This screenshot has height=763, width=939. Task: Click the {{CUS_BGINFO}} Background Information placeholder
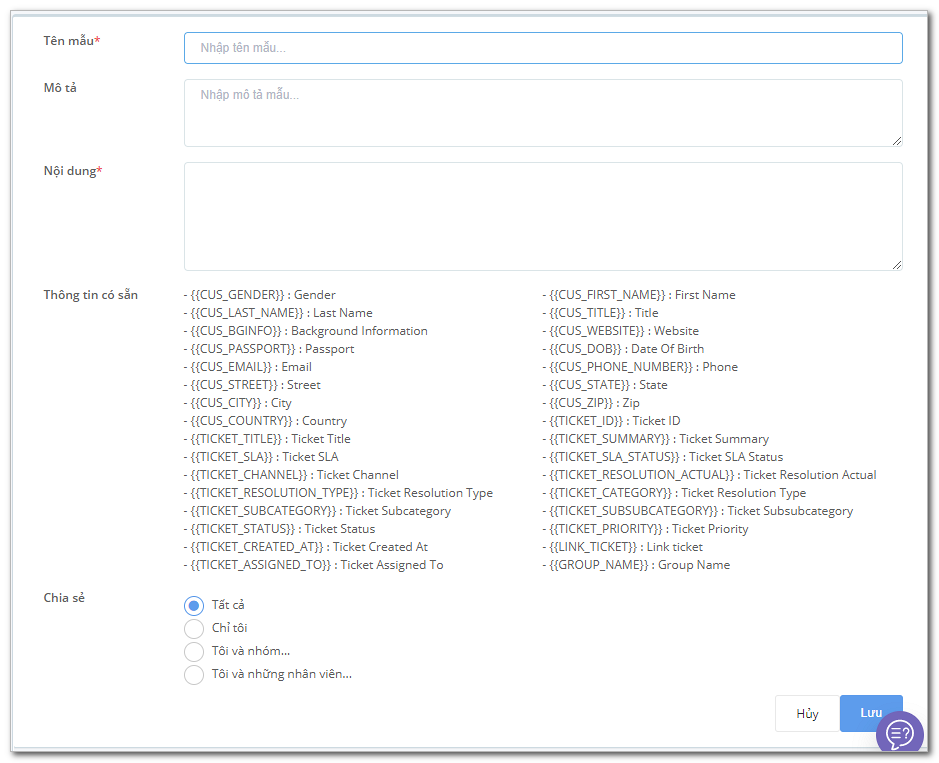pyautogui.click(x=305, y=331)
